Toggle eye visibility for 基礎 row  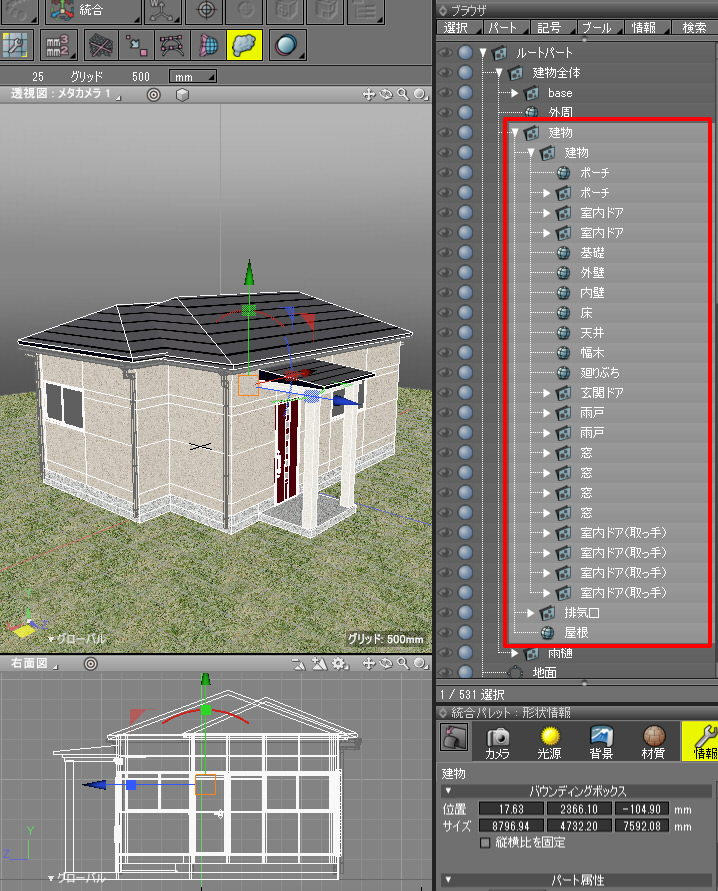pyautogui.click(x=445, y=253)
